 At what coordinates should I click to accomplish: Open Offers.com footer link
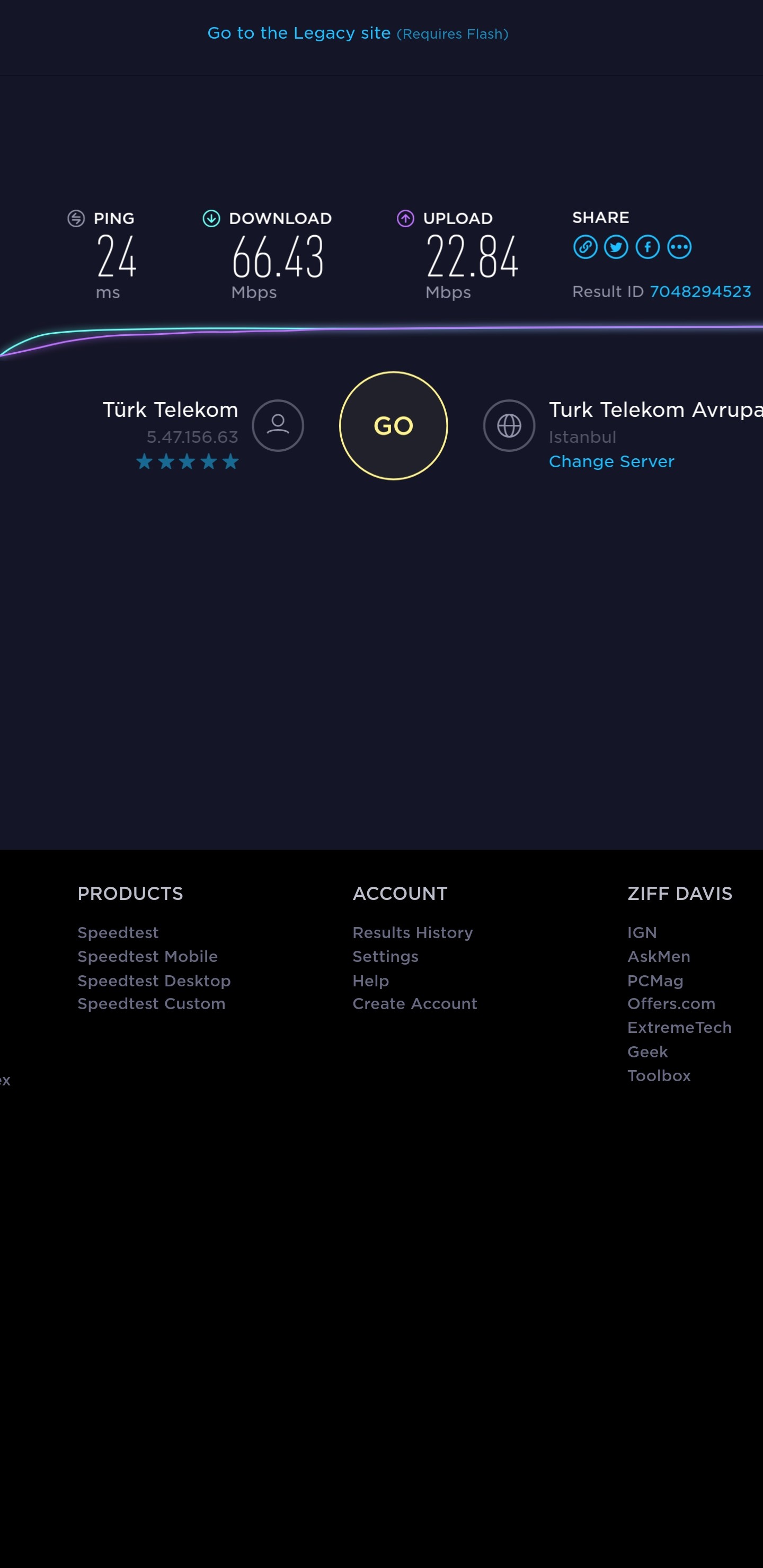coord(672,1004)
